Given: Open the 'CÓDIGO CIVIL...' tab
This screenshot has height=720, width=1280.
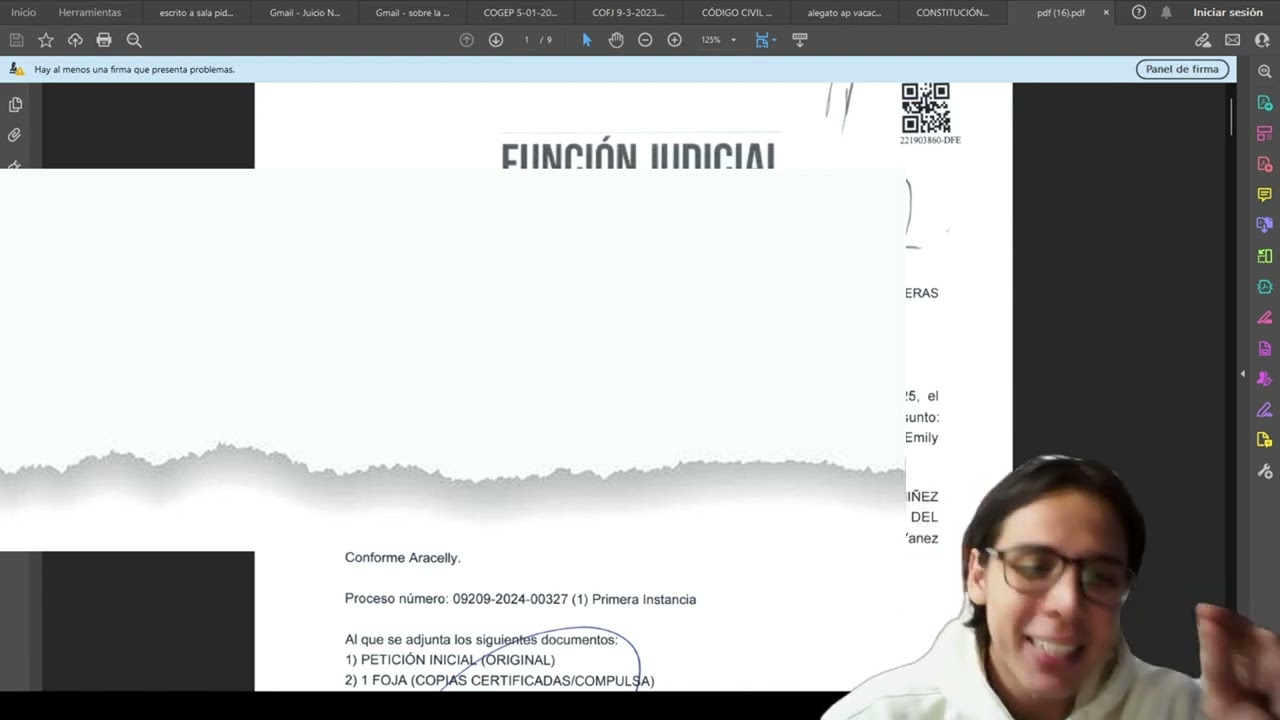Looking at the screenshot, I should pyautogui.click(x=737, y=13).
